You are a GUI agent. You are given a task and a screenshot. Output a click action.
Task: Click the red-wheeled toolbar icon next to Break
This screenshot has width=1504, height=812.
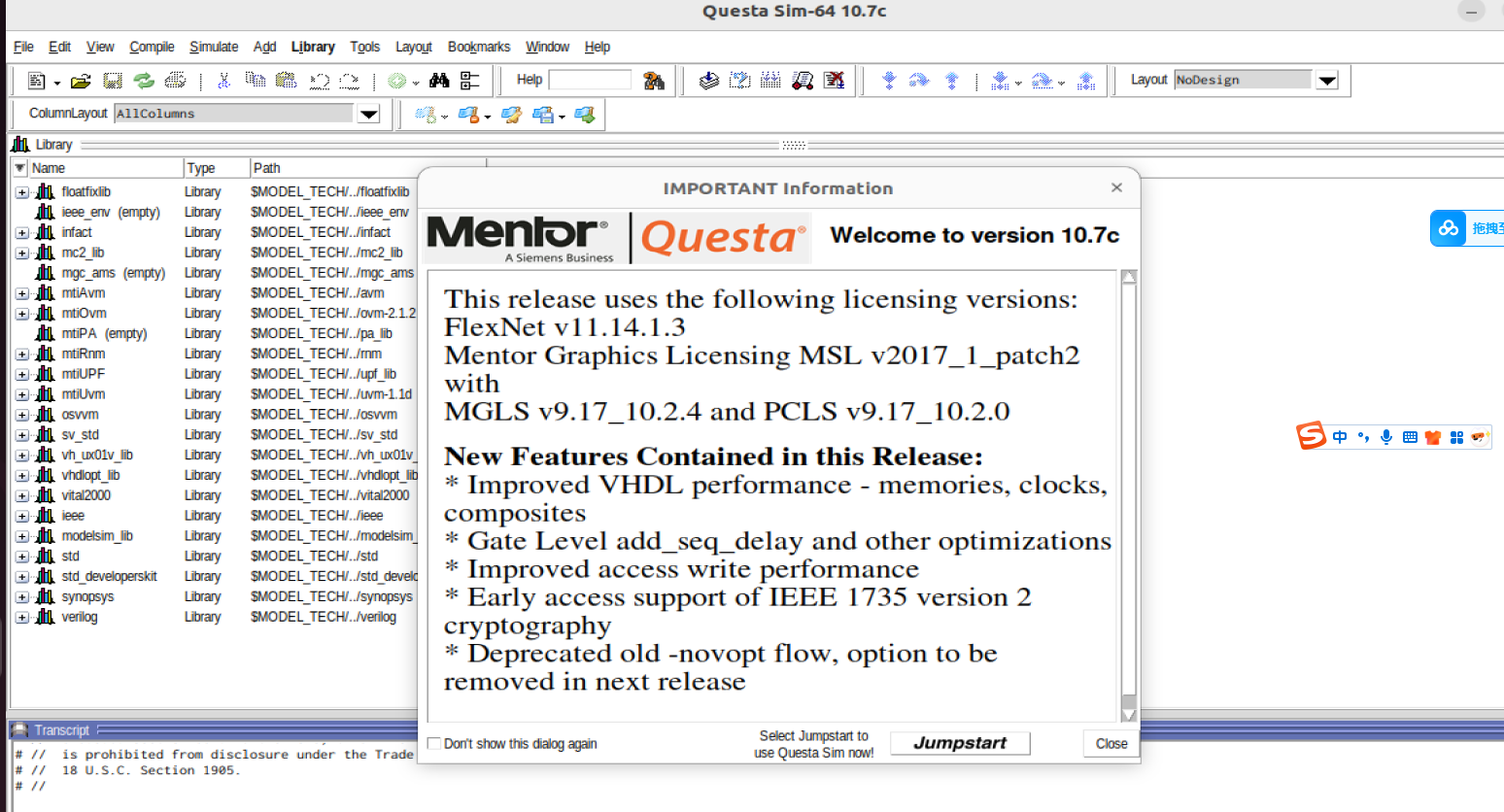[x=803, y=81]
